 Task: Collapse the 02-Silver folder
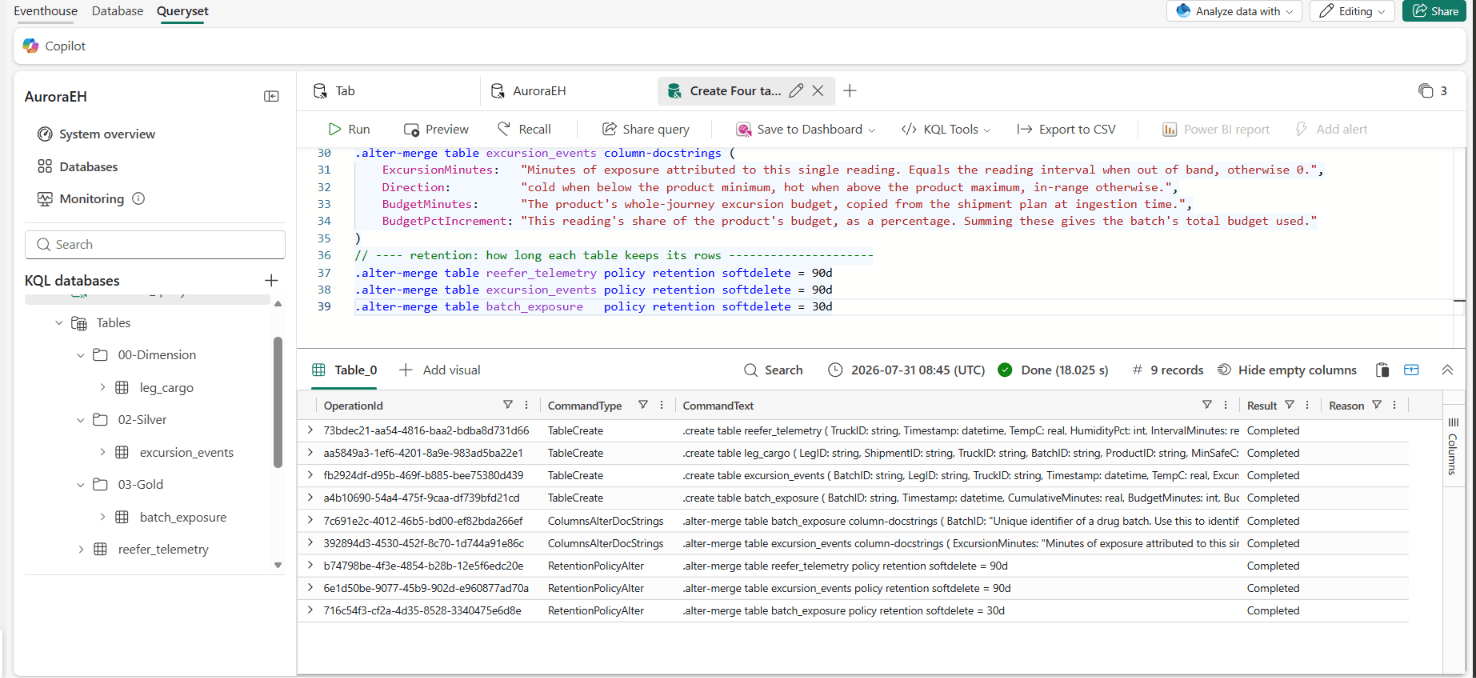point(81,420)
